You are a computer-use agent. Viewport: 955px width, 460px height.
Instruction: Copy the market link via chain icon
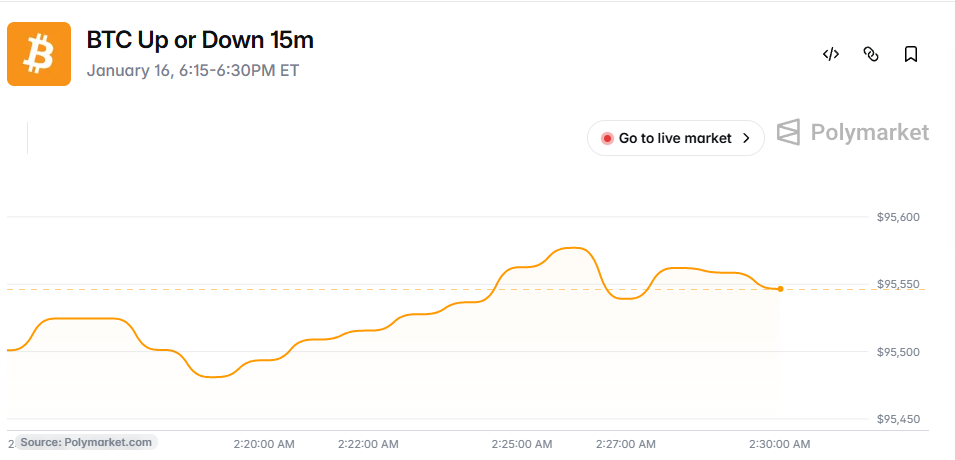pyautogui.click(x=871, y=54)
